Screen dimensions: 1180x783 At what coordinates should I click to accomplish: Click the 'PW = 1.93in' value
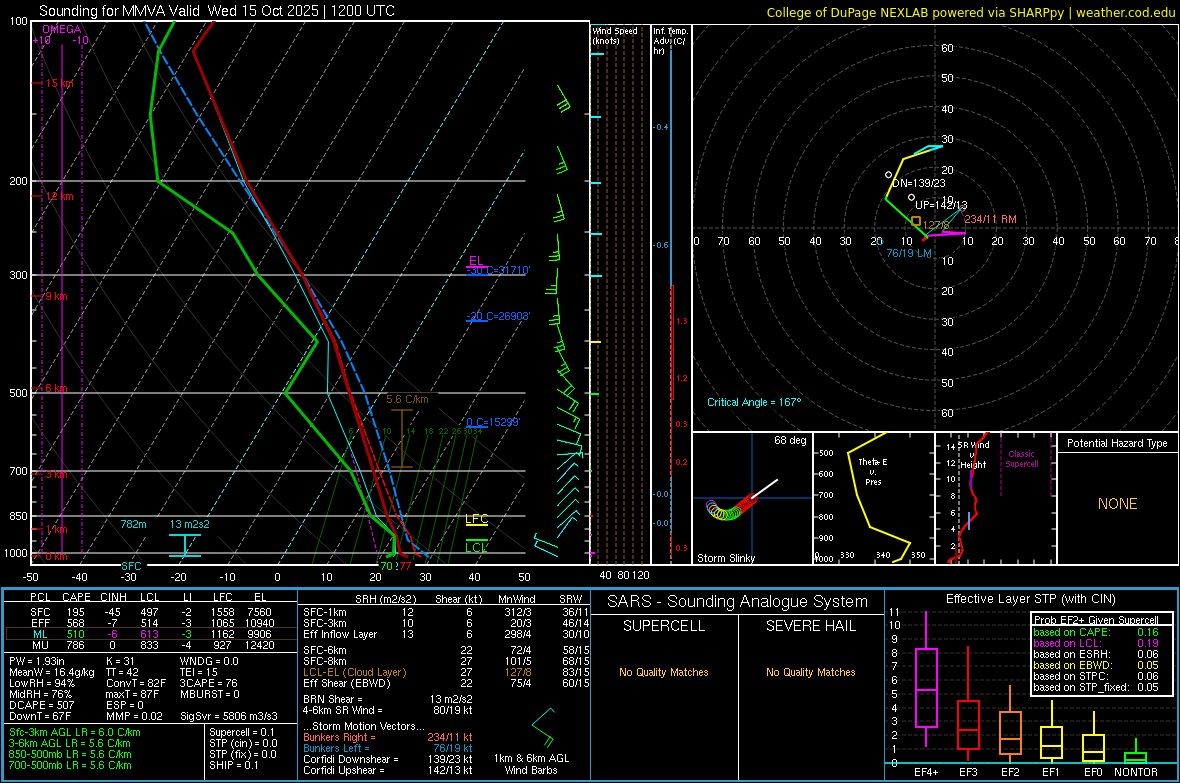(x=37, y=661)
